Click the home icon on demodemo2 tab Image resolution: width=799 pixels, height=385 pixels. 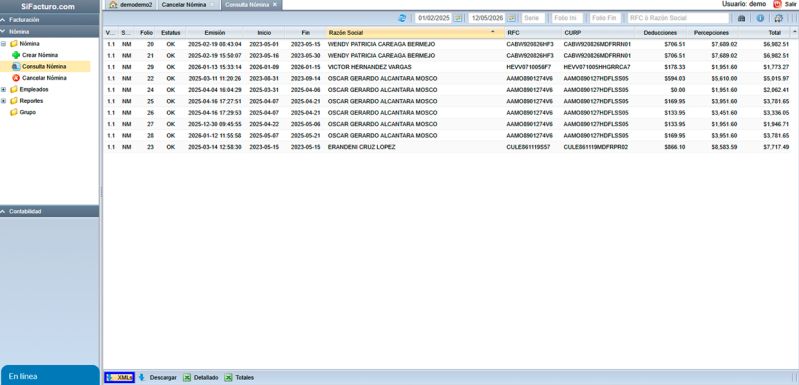pos(114,5)
